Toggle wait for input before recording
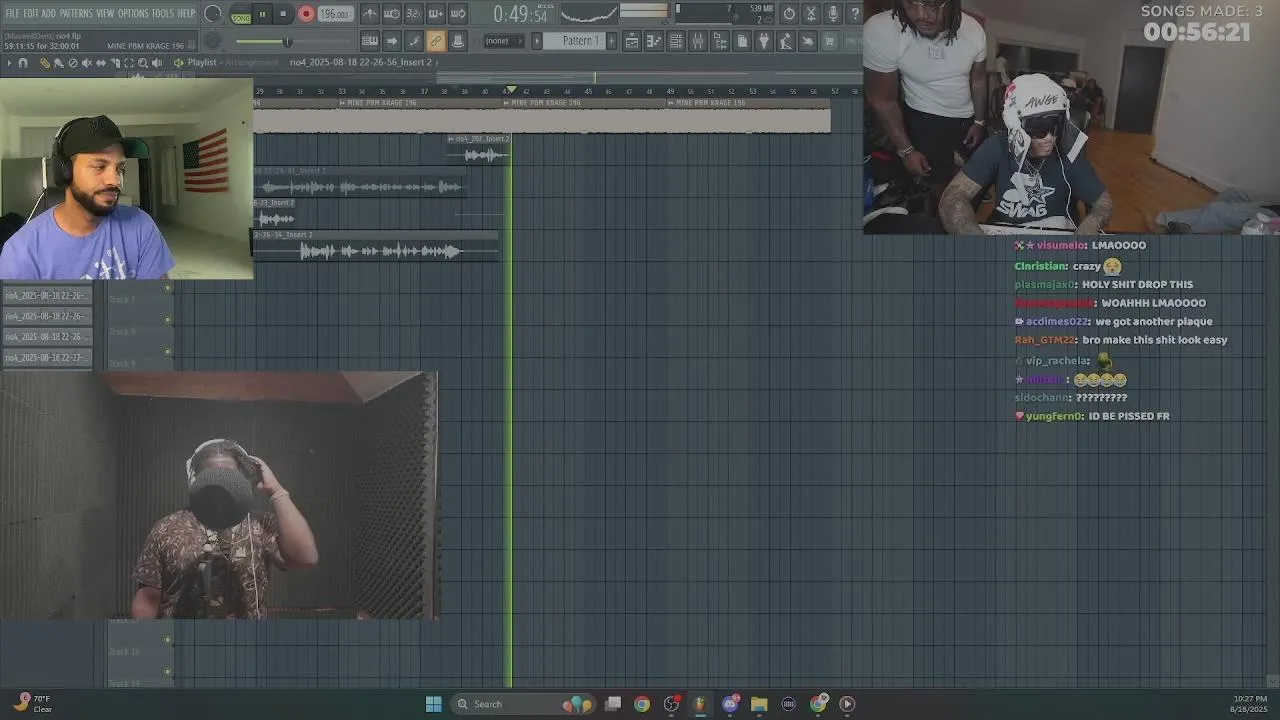This screenshot has width=1280, height=720. (x=392, y=14)
